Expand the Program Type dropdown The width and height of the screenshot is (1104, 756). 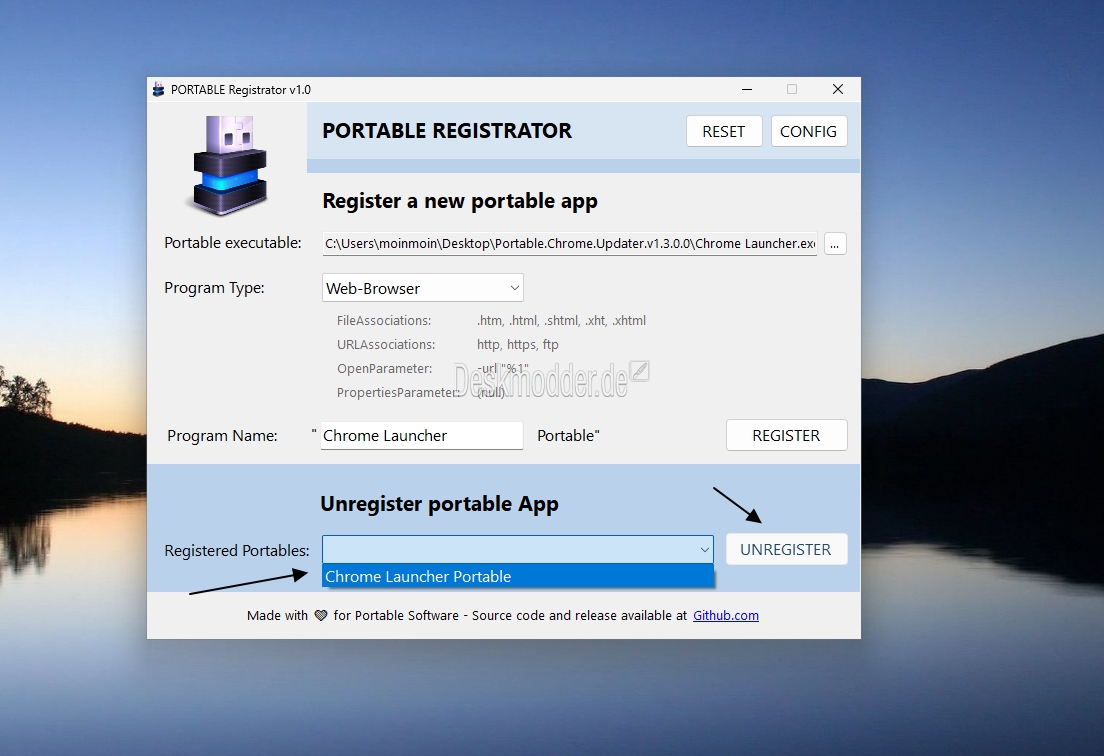pos(422,288)
